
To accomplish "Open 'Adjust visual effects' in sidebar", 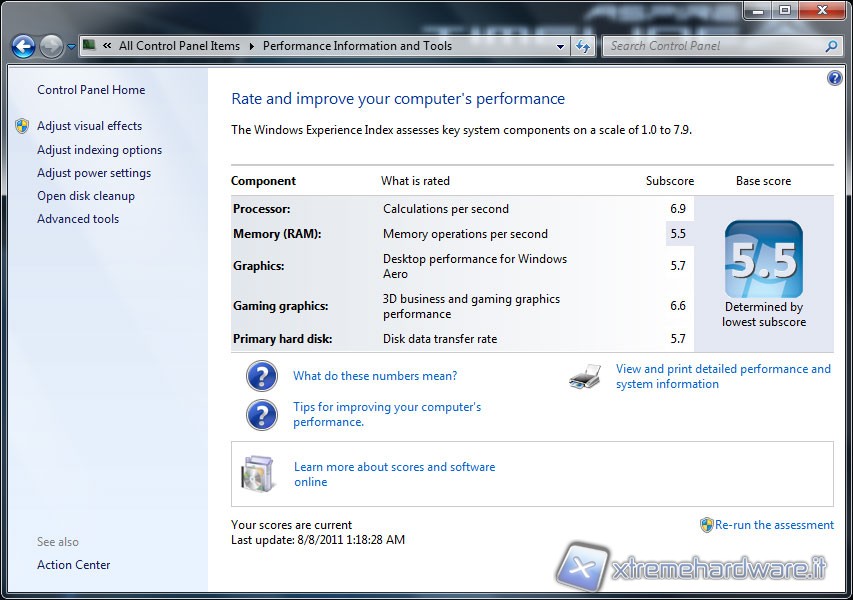I will click(89, 126).
